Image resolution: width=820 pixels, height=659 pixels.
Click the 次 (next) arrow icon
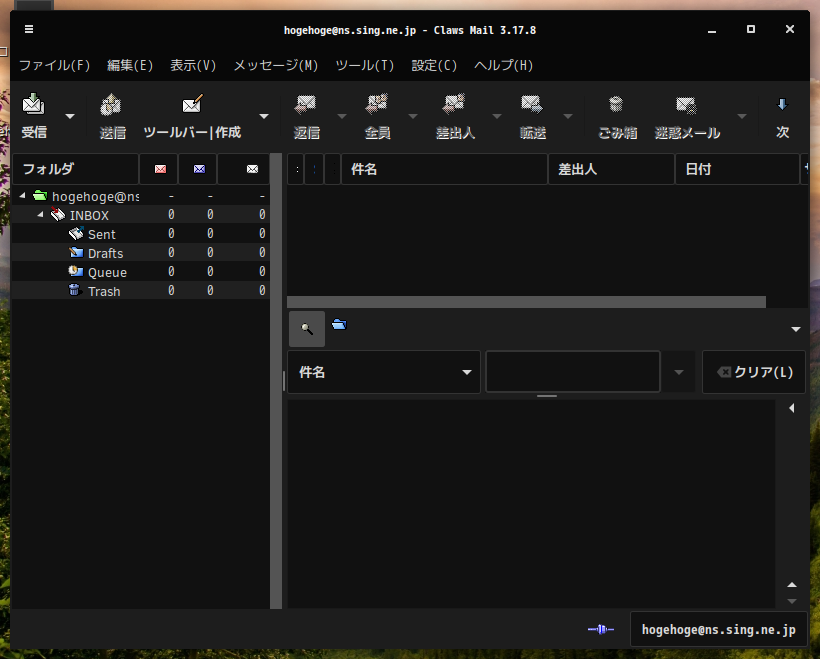[782, 104]
